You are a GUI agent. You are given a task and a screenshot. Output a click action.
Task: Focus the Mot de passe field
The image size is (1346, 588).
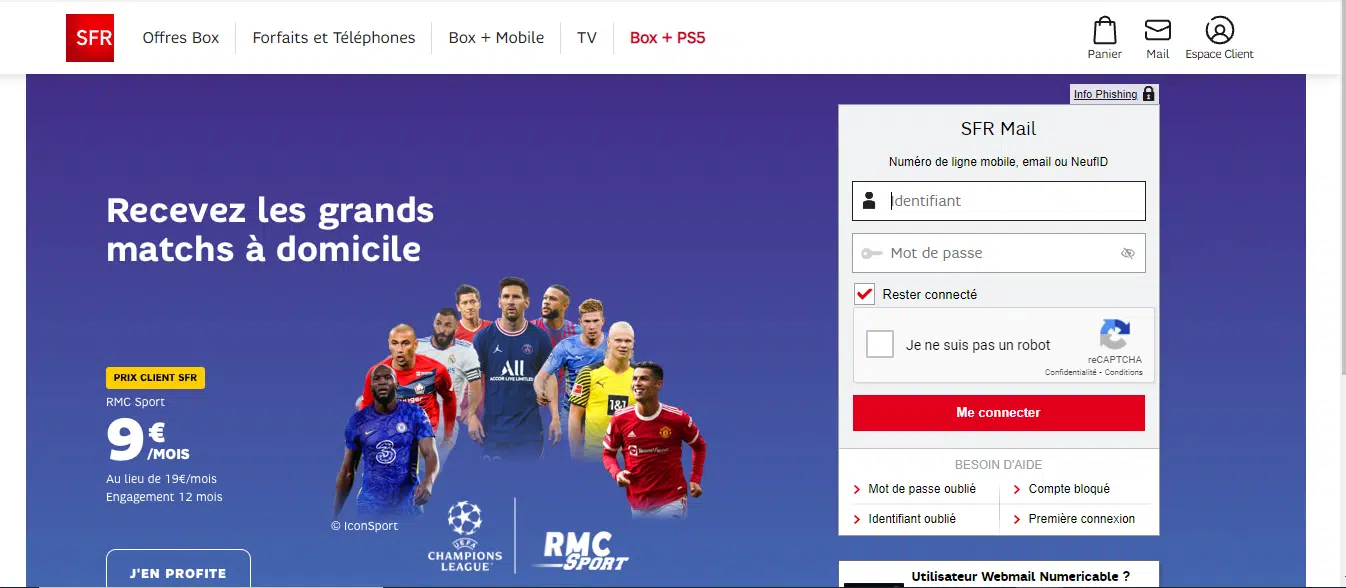click(999, 253)
